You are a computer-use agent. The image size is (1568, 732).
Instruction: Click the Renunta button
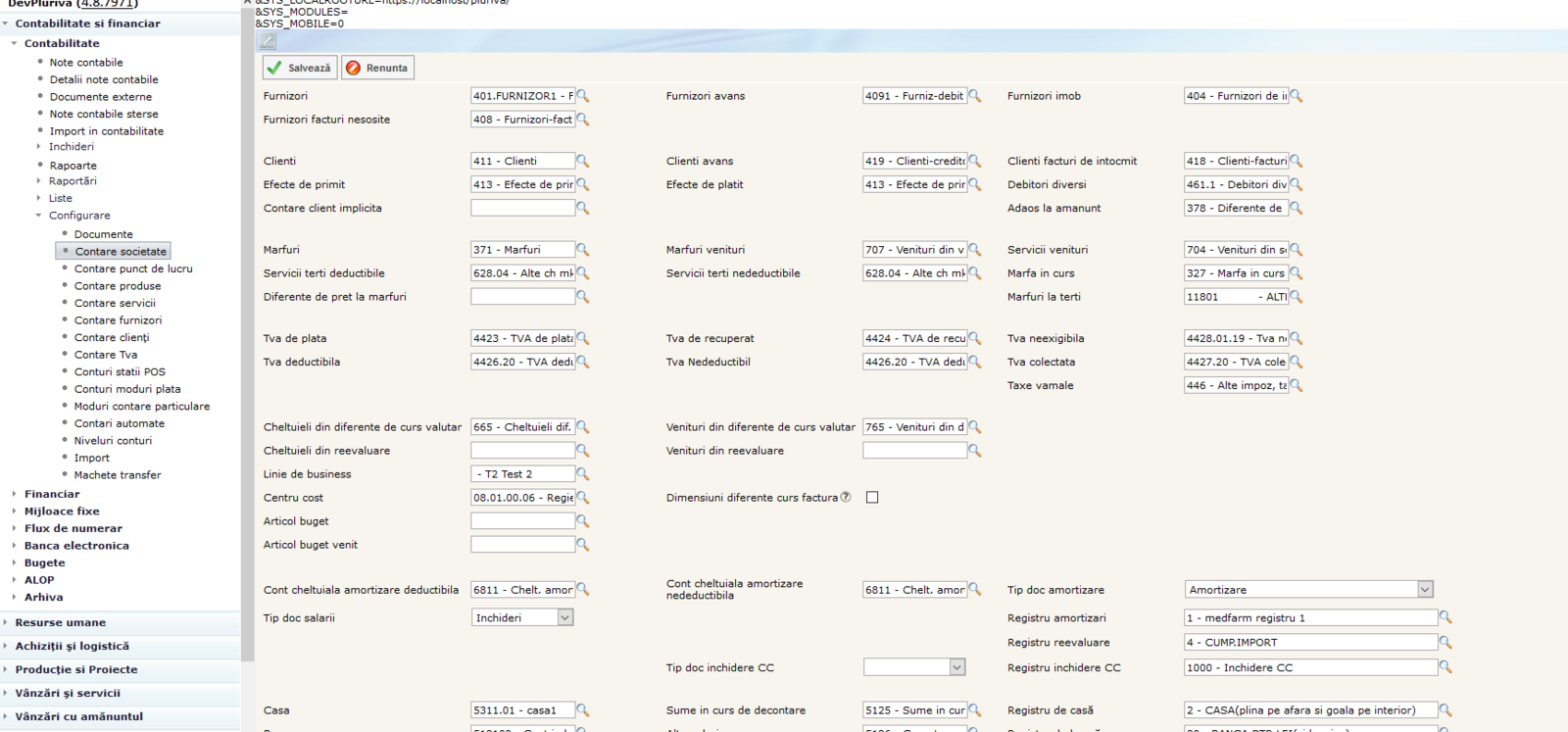pyautogui.click(x=378, y=68)
